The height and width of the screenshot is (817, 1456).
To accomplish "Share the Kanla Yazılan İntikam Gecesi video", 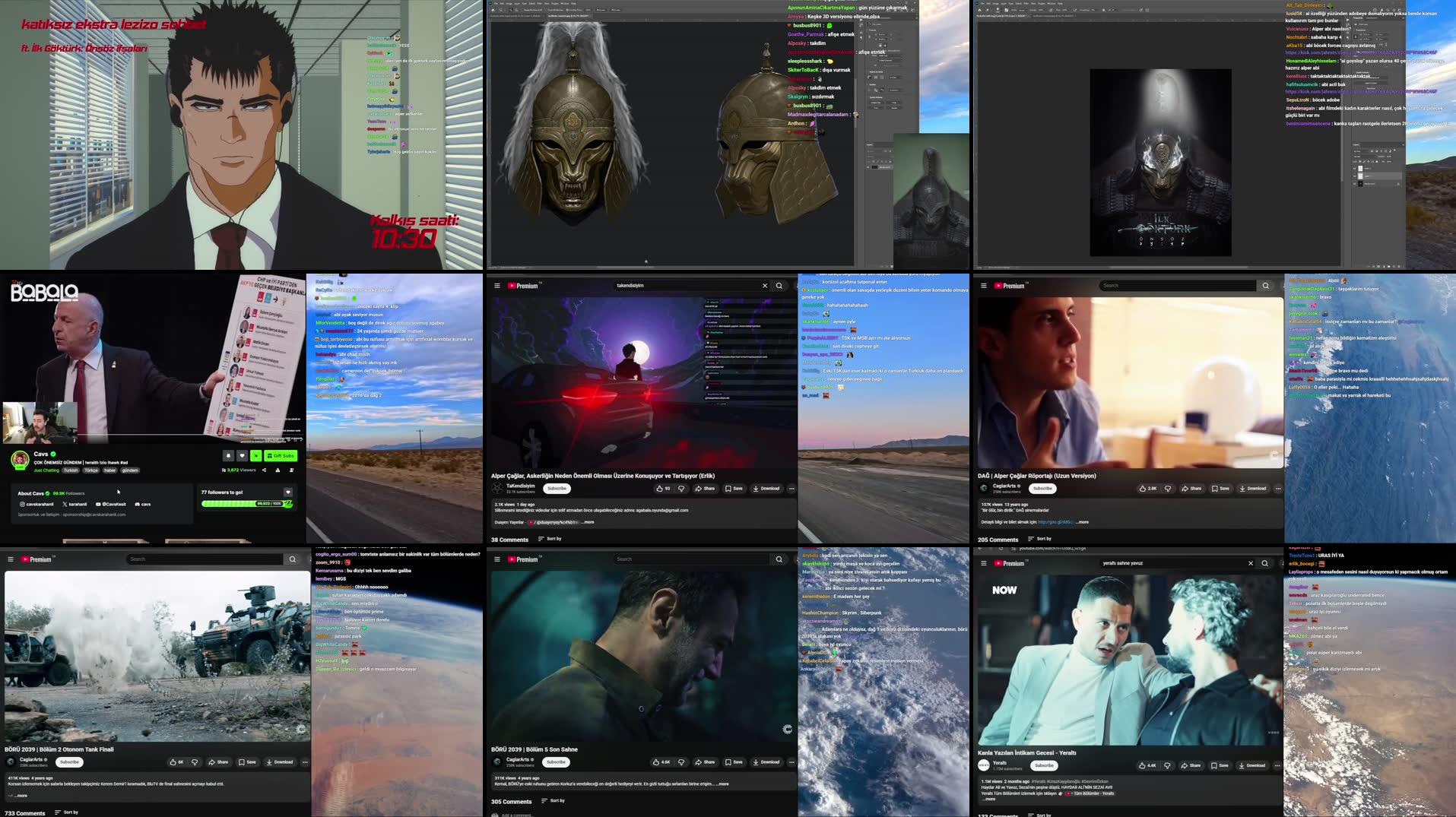I will click(x=1191, y=765).
